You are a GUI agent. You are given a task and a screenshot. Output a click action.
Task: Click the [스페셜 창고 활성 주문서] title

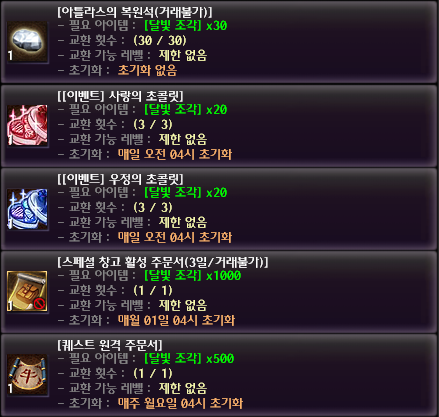[163, 262]
